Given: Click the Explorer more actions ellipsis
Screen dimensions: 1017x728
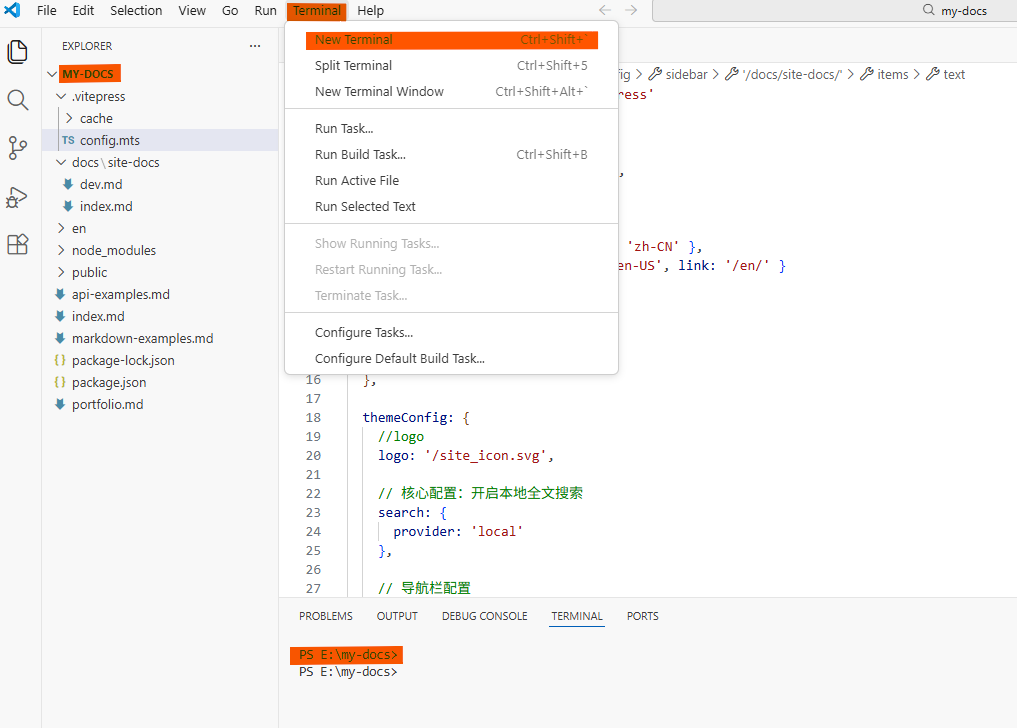Looking at the screenshot, I should (x=255, y=46).
